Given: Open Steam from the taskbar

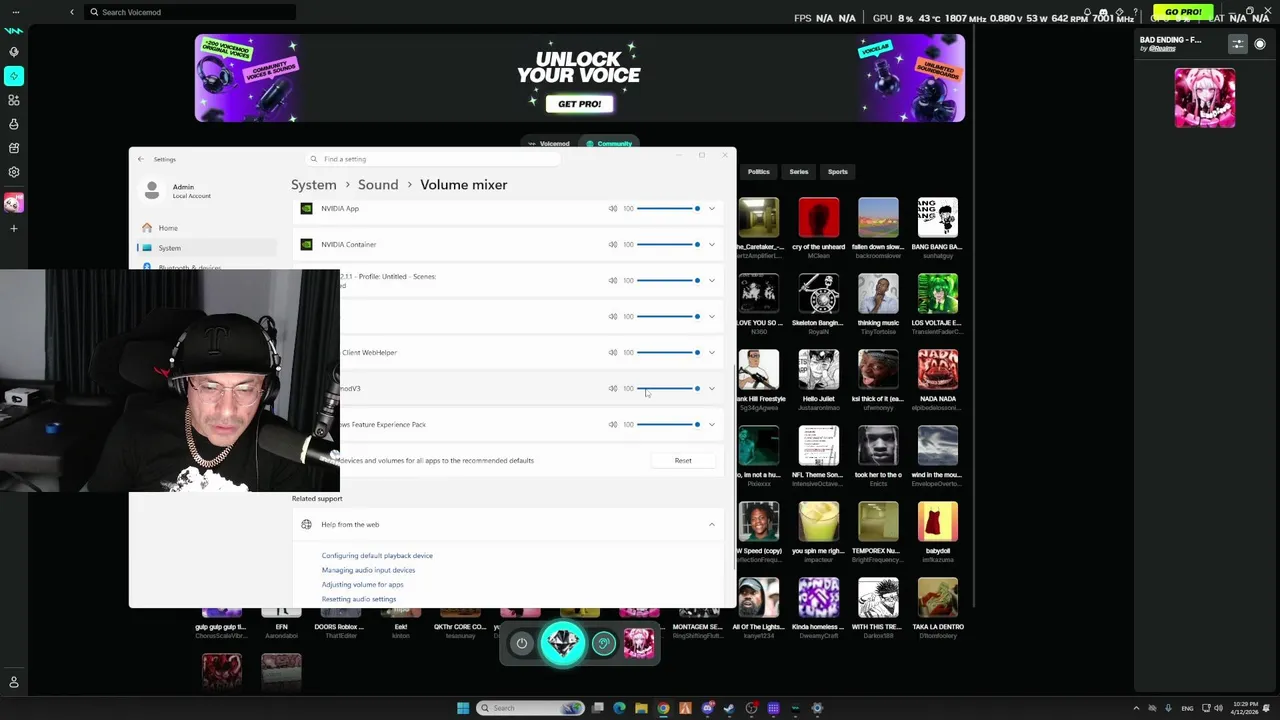Looking at the screenshot, I should [x=729, y=708].
